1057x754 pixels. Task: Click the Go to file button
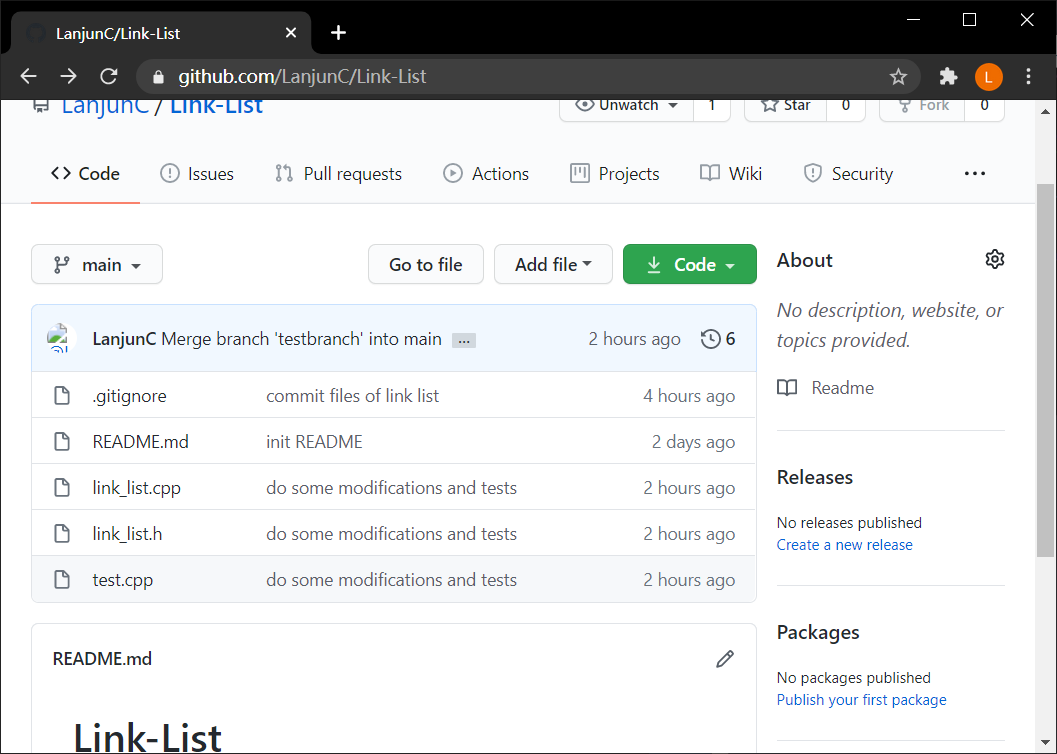click(426, 264)
